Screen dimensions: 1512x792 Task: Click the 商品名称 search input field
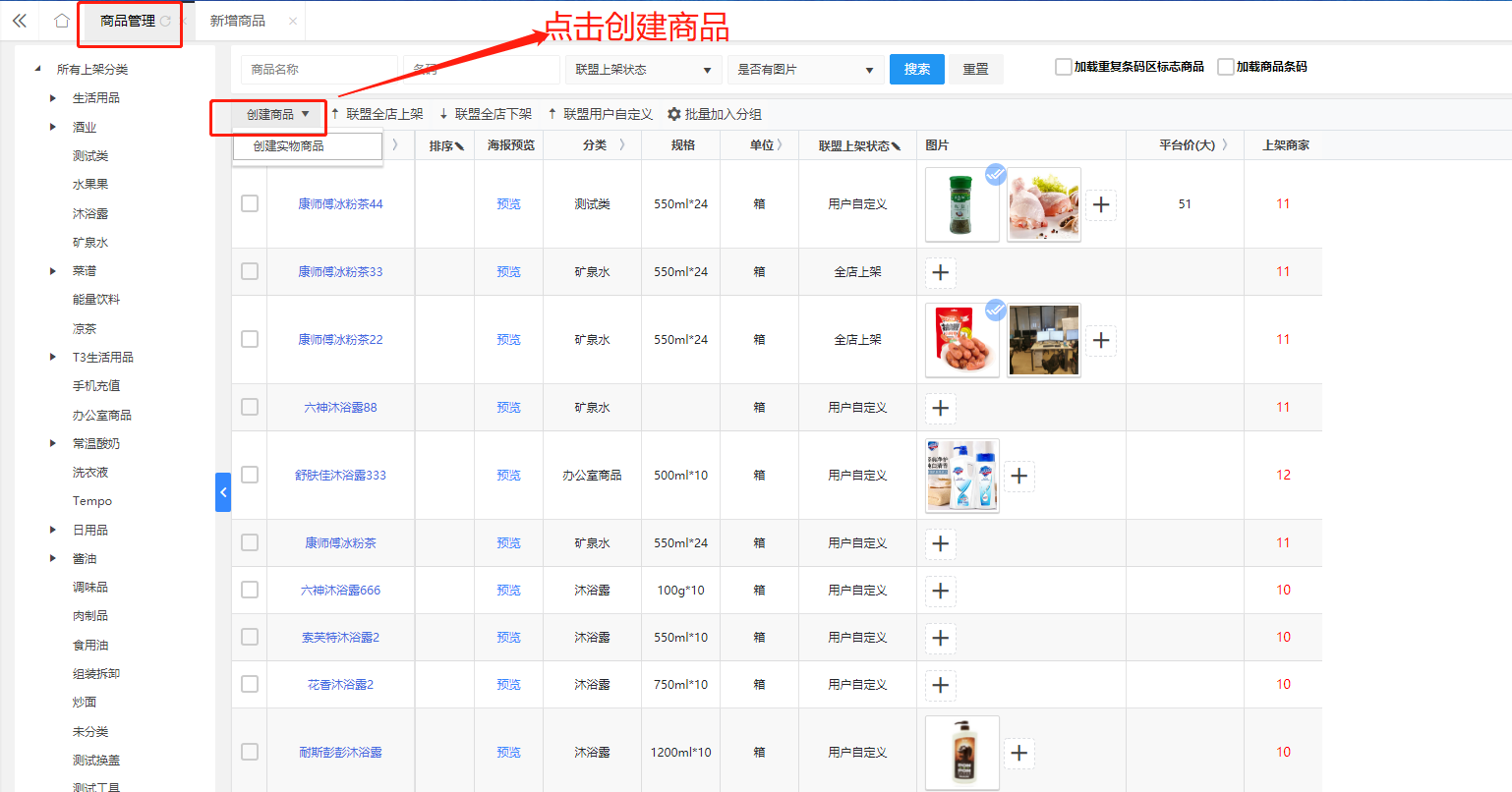click(319, 70)
